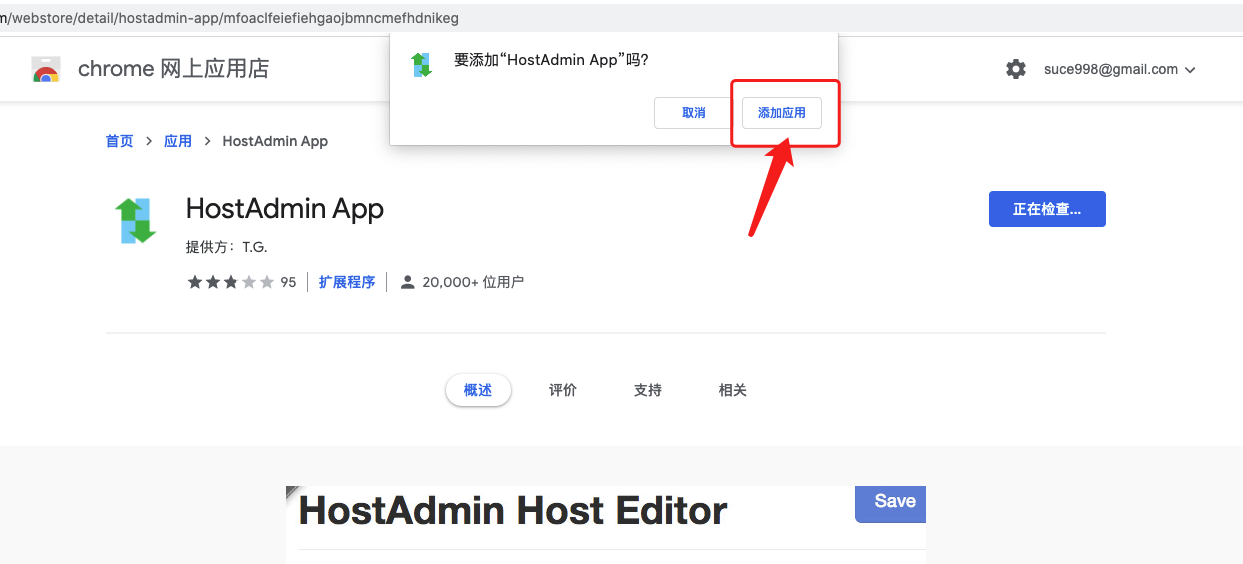Click the 提供方: T.G. text
Screen dimensions: 1243x564
[x=227, y=247]
